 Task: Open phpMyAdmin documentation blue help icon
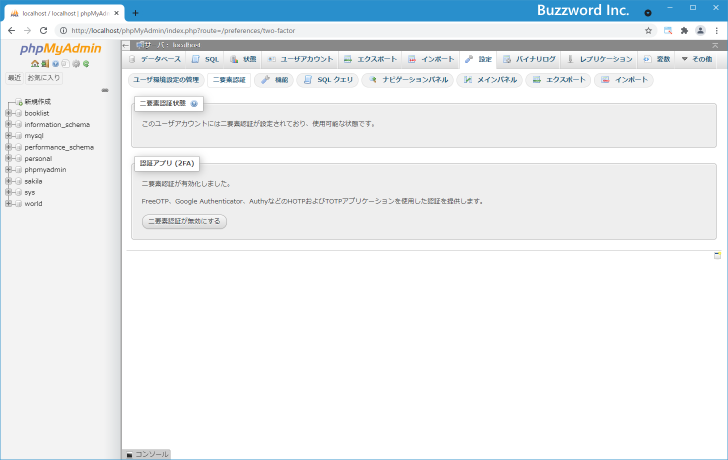(x=56, y=64)
